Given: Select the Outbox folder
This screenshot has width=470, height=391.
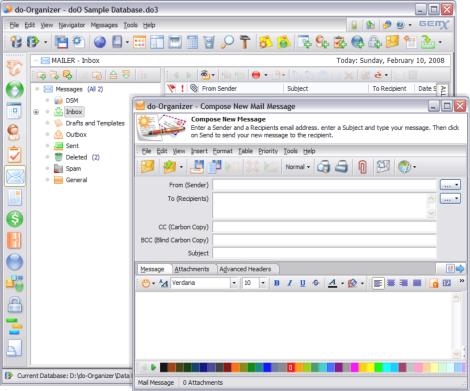Looking at the screenshot, I should coord(76,135).
